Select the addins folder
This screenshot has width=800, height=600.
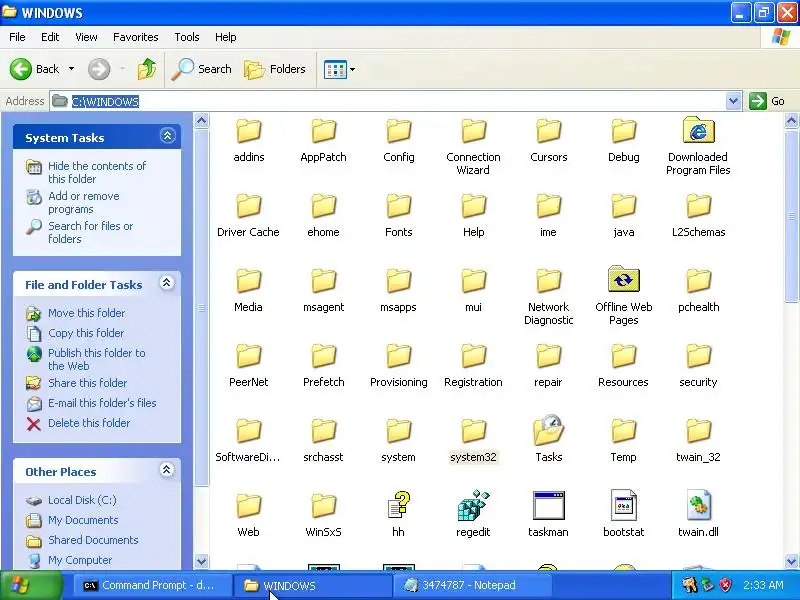248,131
